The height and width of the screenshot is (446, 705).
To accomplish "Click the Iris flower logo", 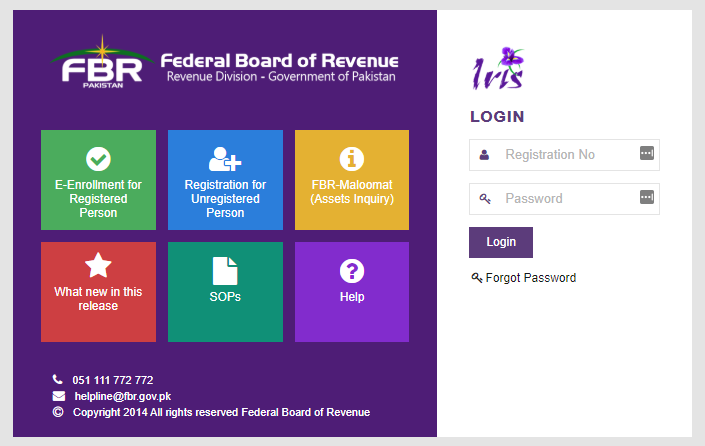I will pyautogui.click(x=499, y=70).
